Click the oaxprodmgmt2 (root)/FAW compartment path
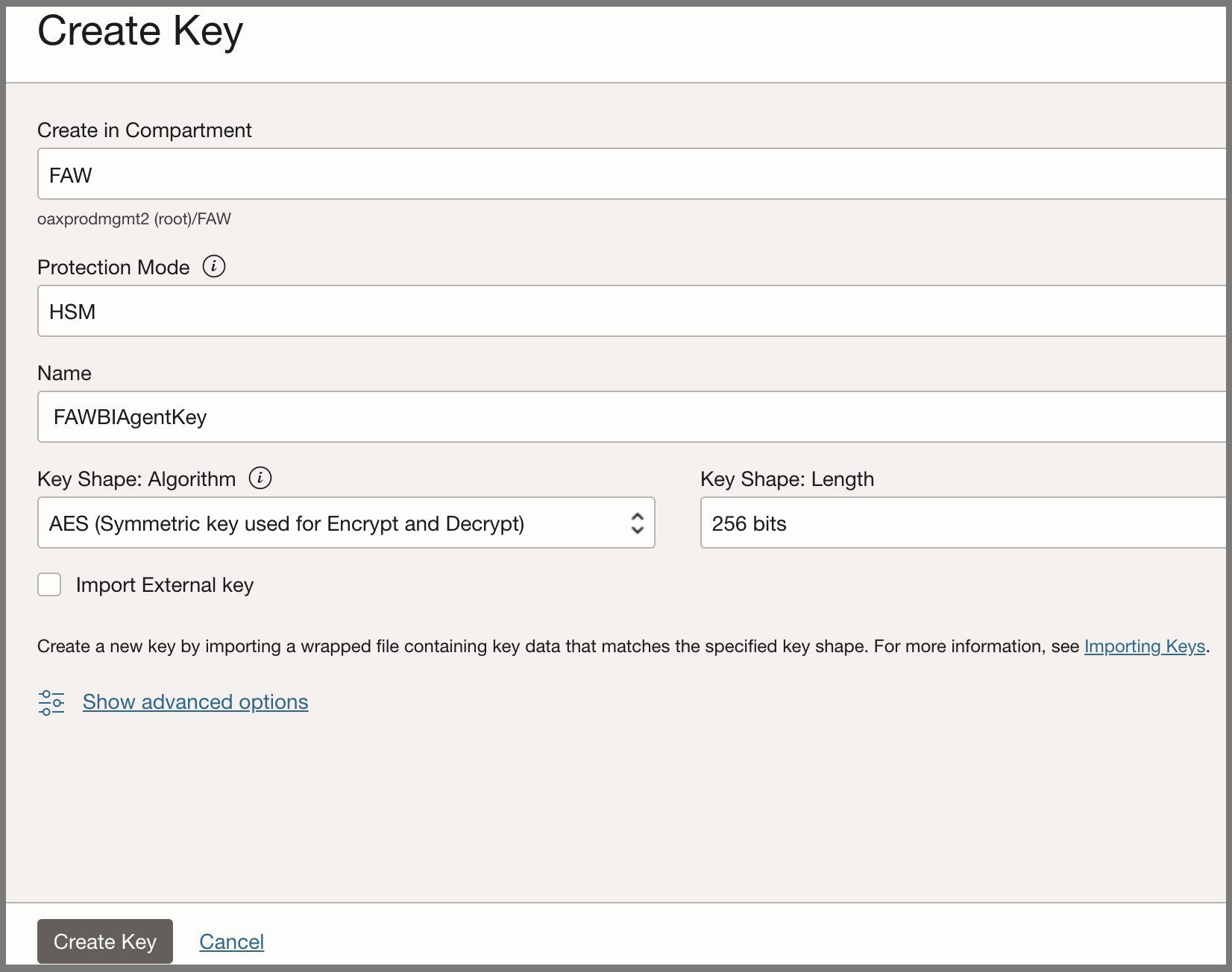Screen dimensions: 1232x972 tap(133, 218)
